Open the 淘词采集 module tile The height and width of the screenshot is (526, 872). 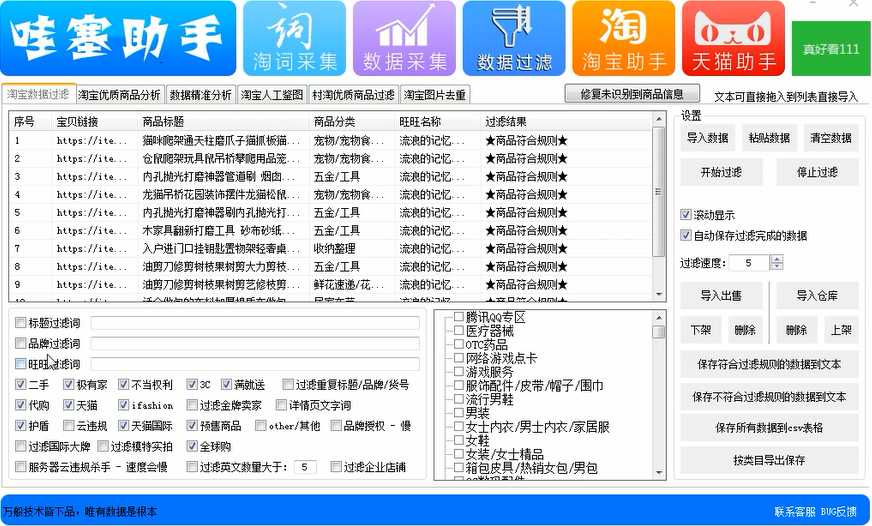(x=294, y=38)
